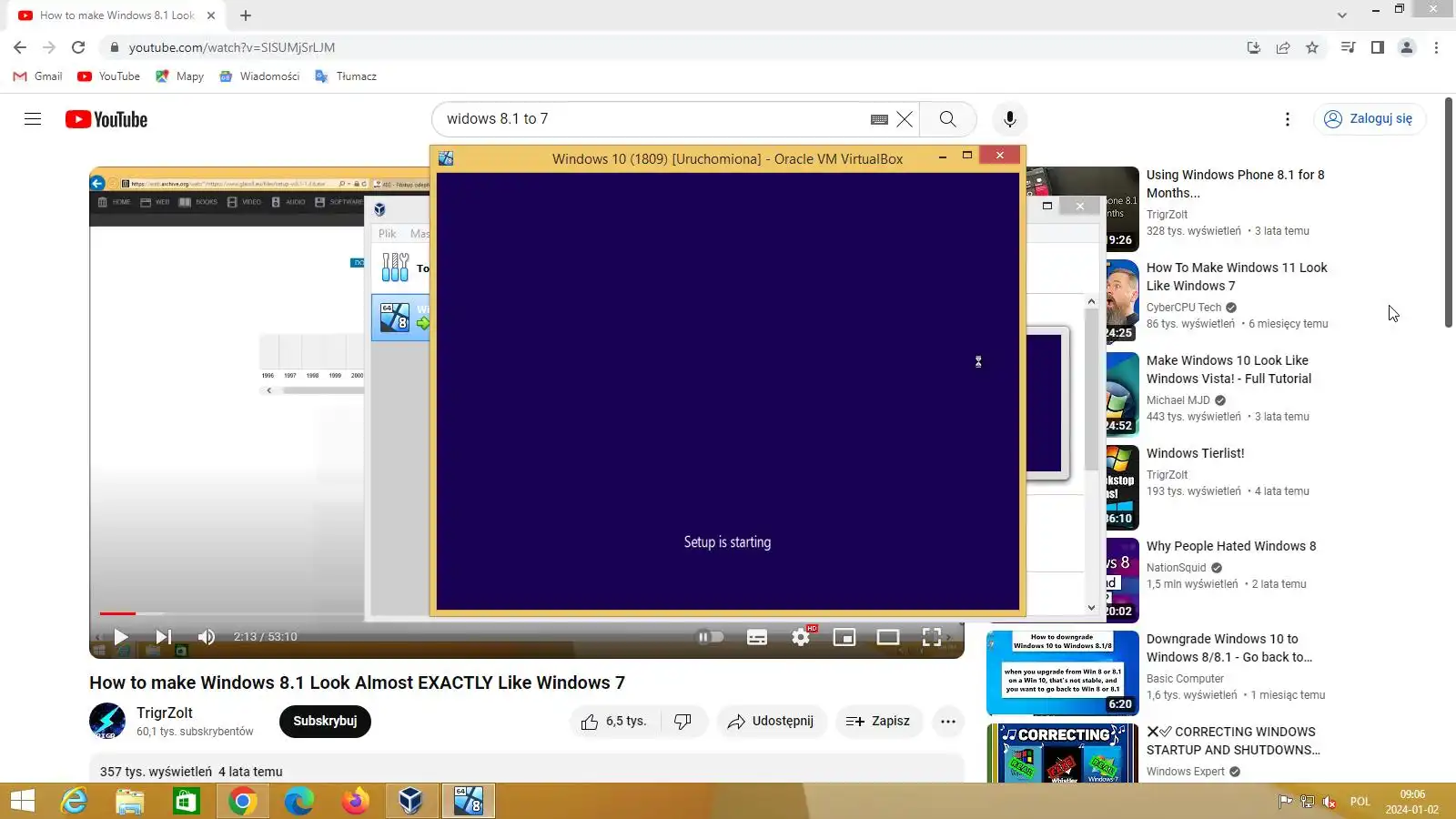
Task: Open the Chrome three-dot menu
Action: [1436, 47]
